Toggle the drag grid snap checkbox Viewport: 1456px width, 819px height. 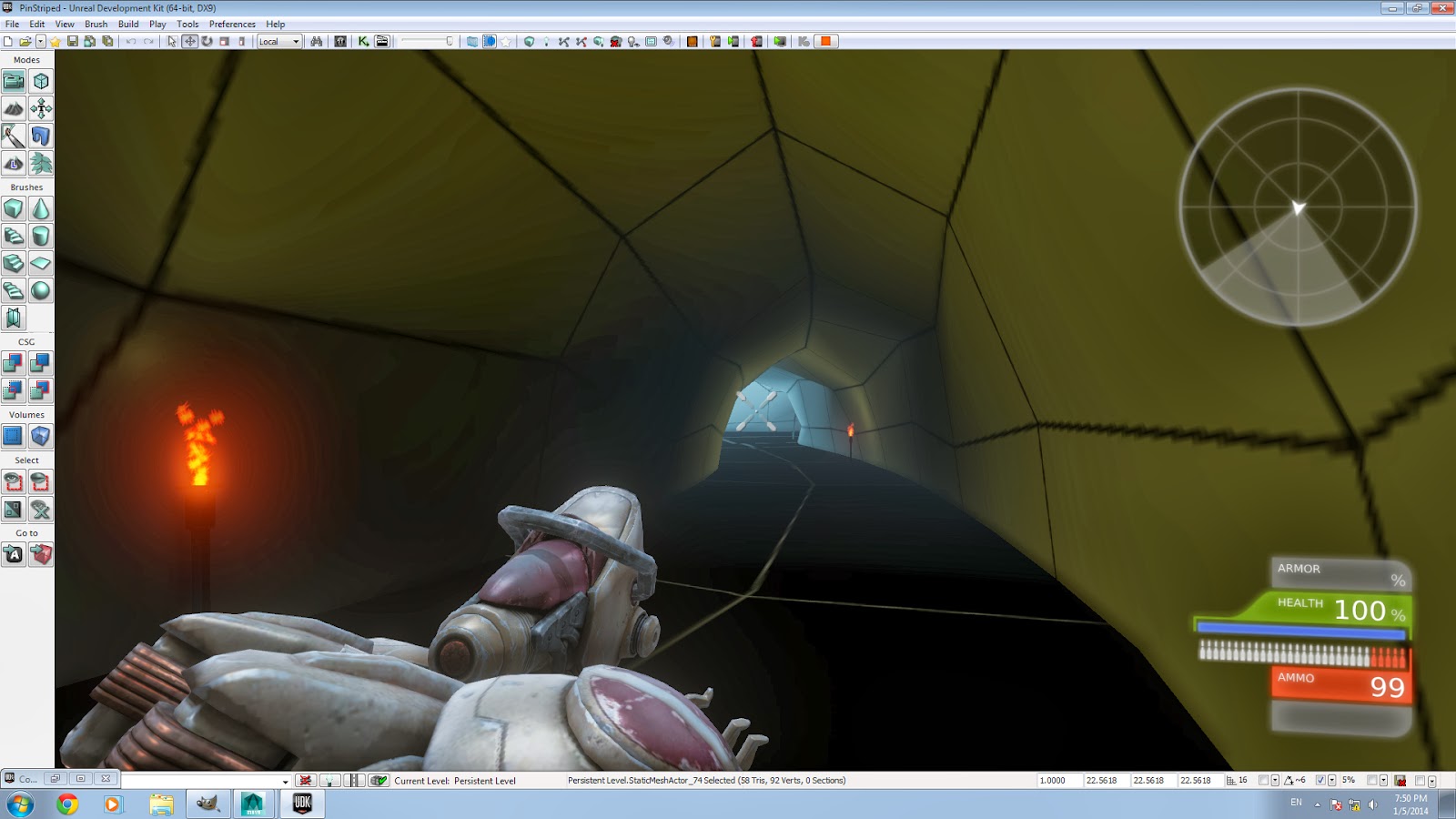pos(1263,781)
